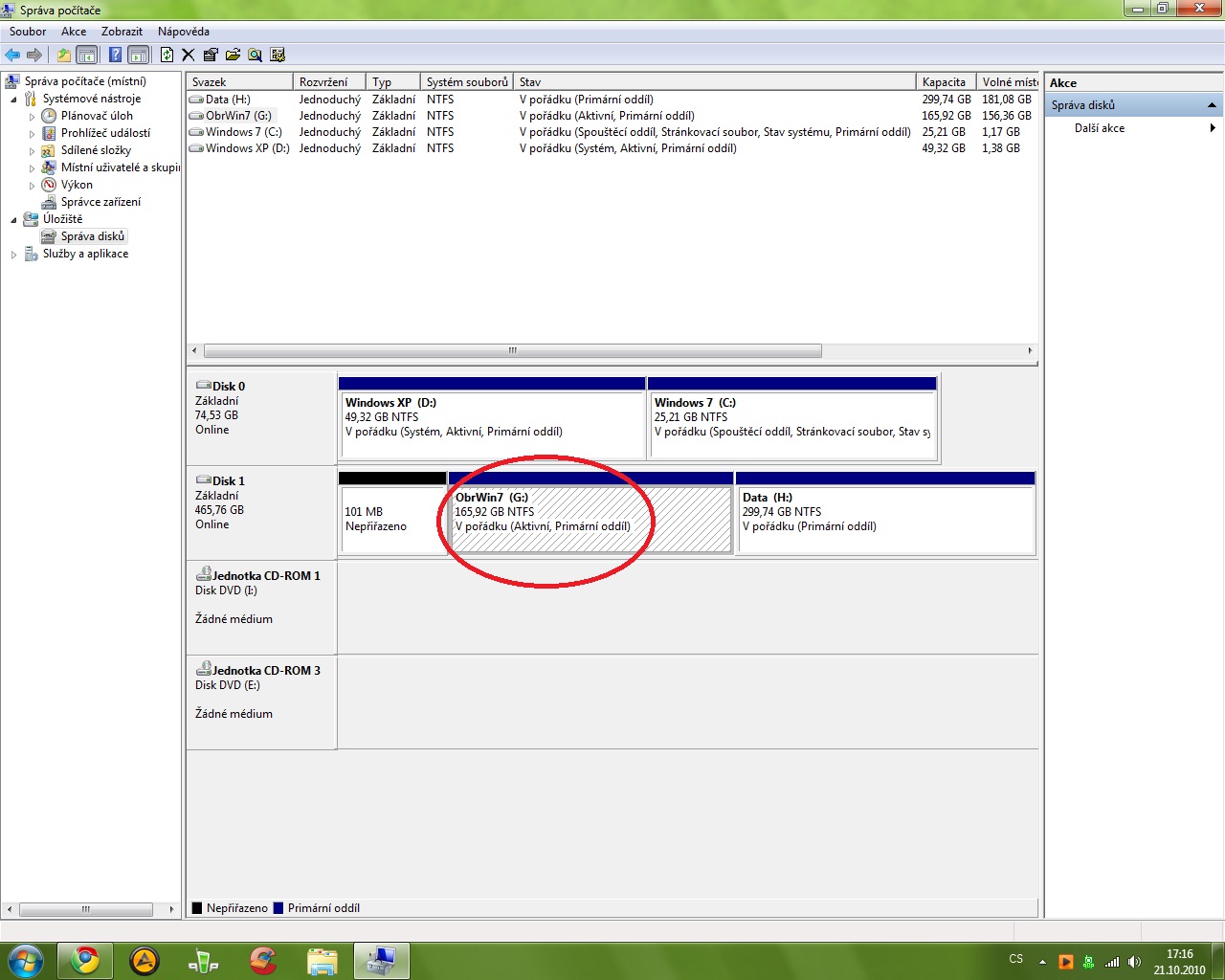The height and width of the screenshot is (980, 1225).
Task: Open the Akce menu in menu bar
Action: 74,32
